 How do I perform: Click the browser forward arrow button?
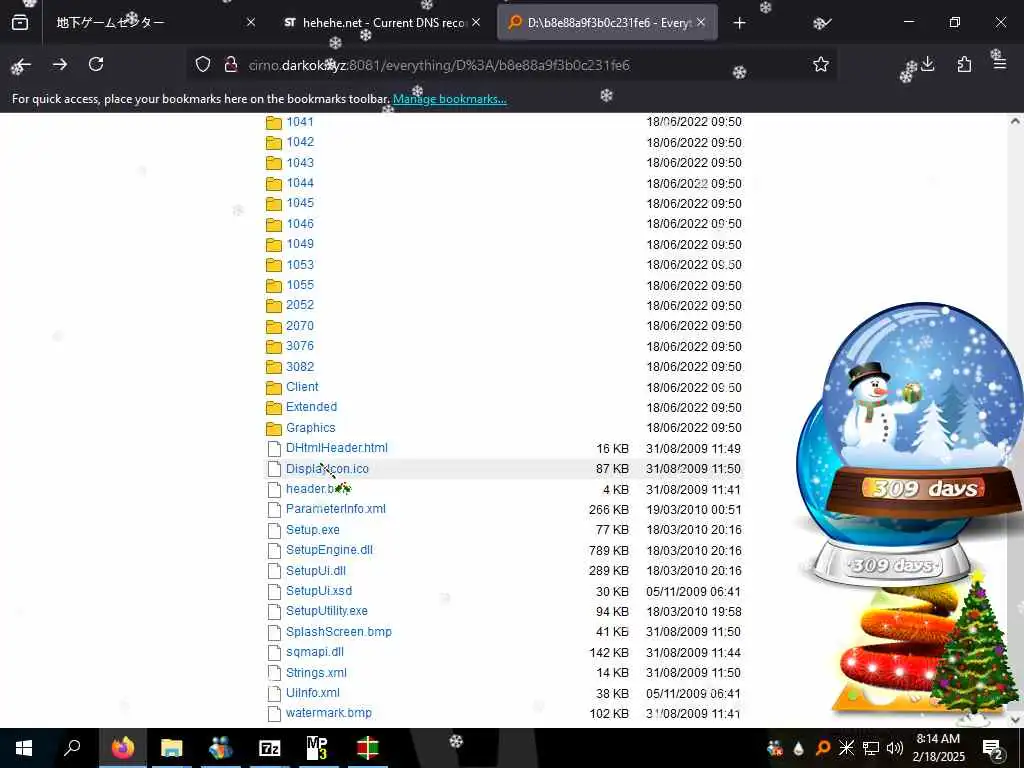point(59,65)
